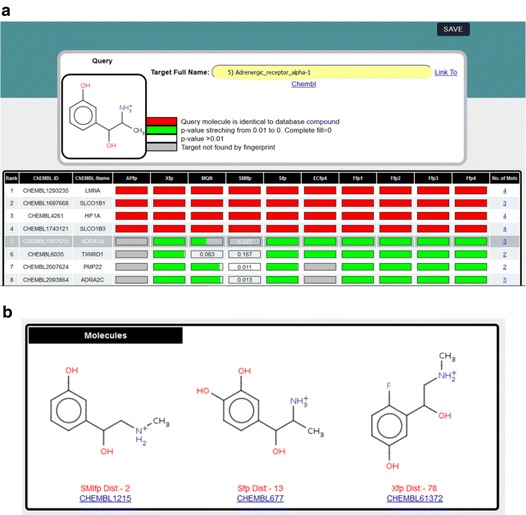The image size is (526, 515).
Task: Open molecule count link in HIF1A row
Action: coord(505,216)
